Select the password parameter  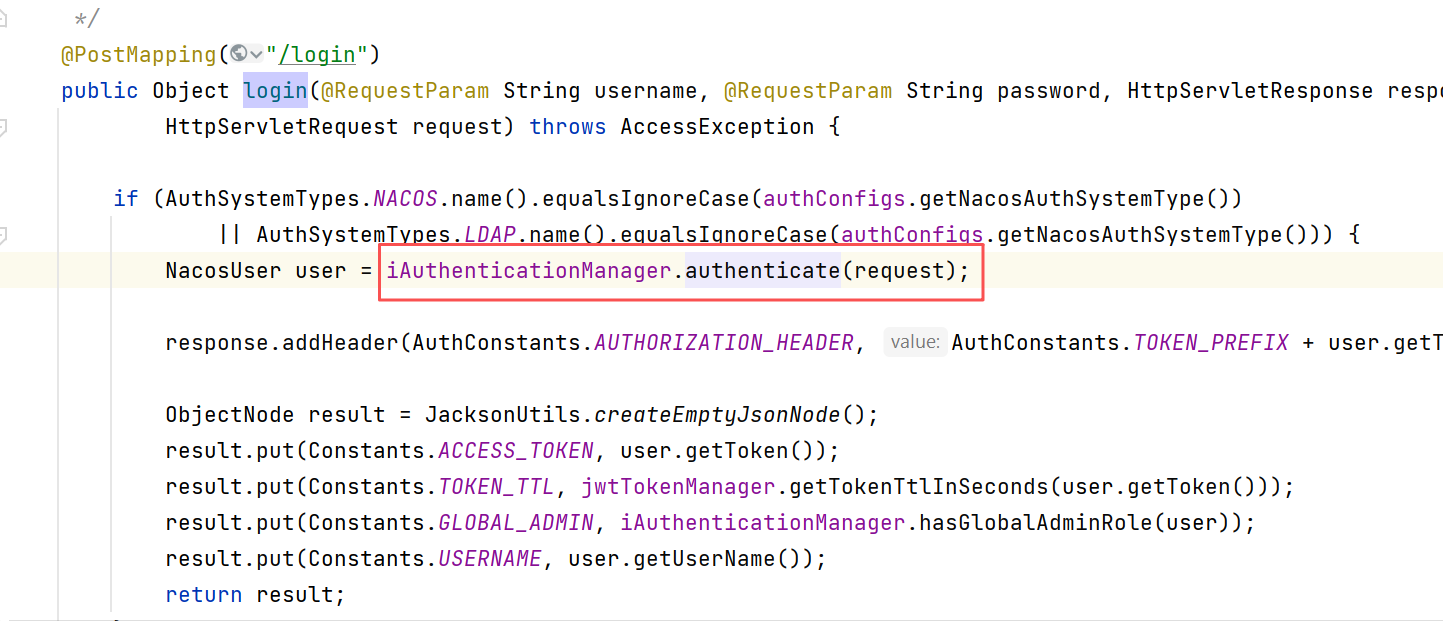tap(1049, 90)
